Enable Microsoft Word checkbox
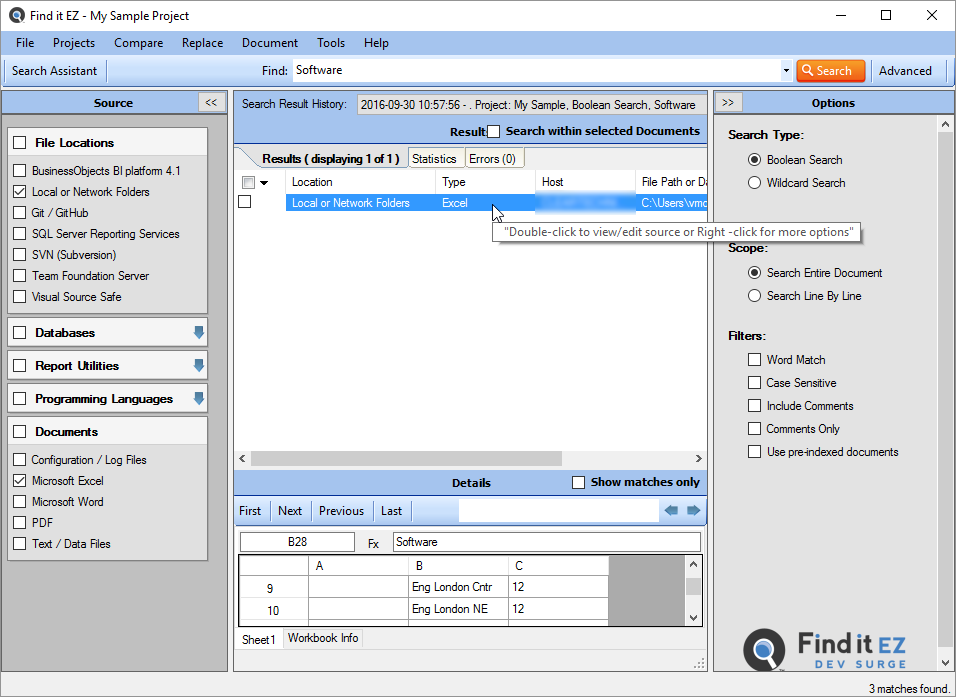 [x=20, y=502]
